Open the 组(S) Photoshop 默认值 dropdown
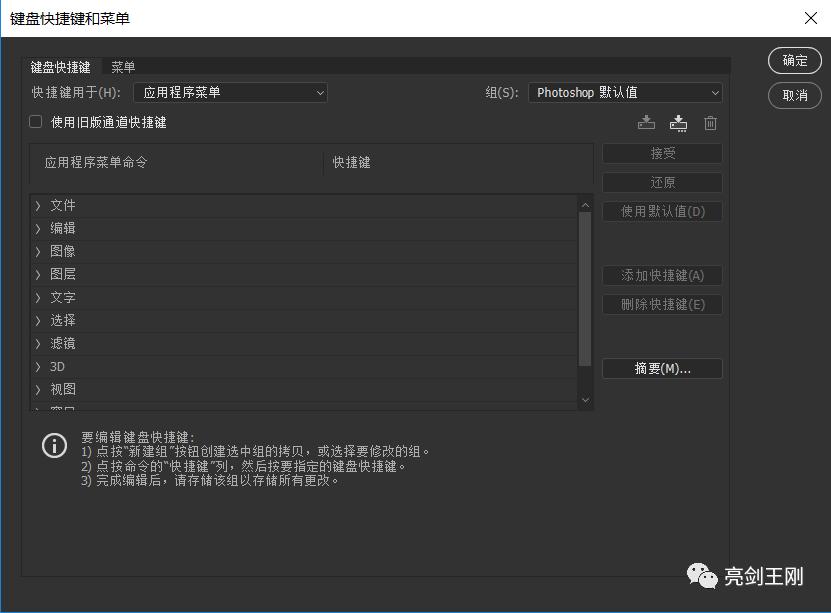This screenshot has width=831, height=613. pos(625,92)
